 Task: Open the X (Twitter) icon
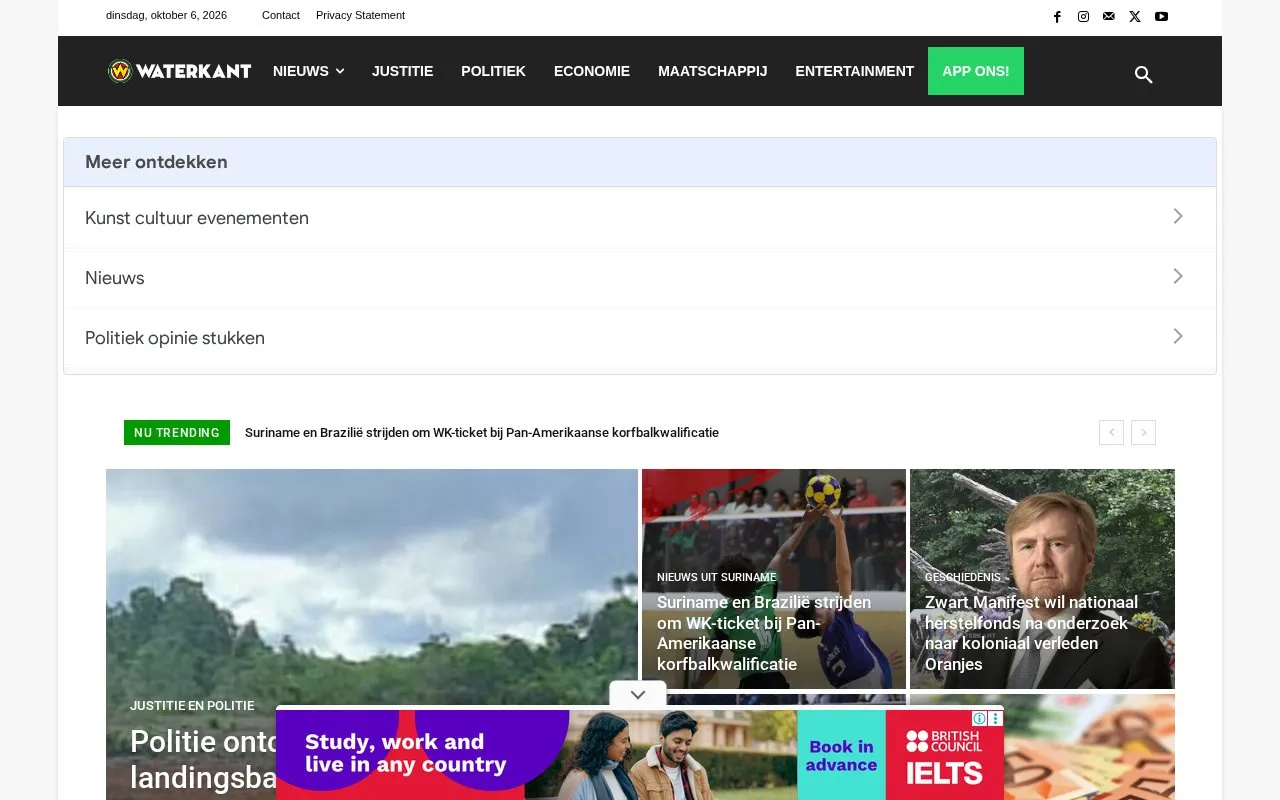pyautogui.click(x=1135, y=16)
